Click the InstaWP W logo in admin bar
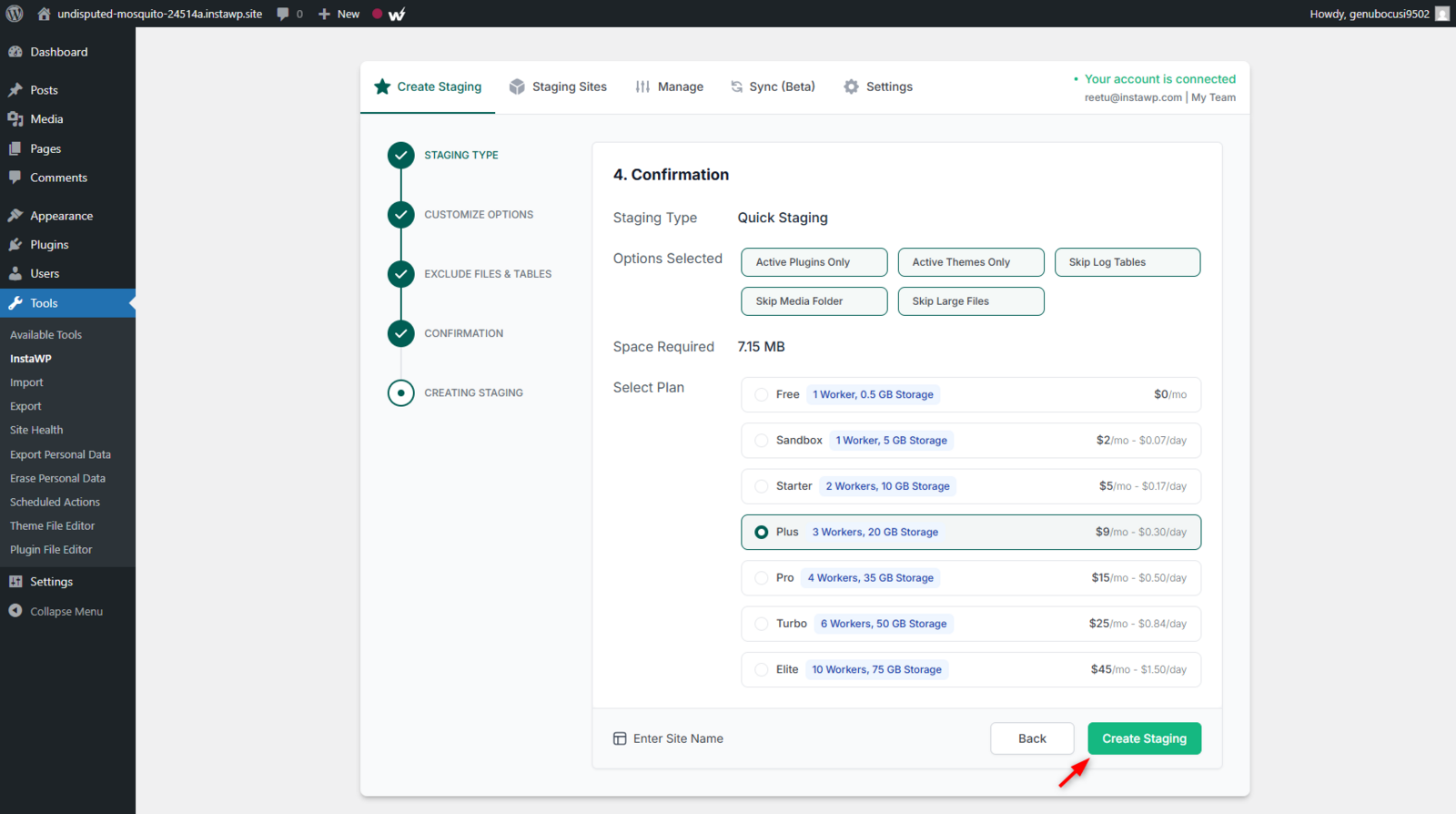This screenshot has width=1456, height=814. tap(397, 14)
